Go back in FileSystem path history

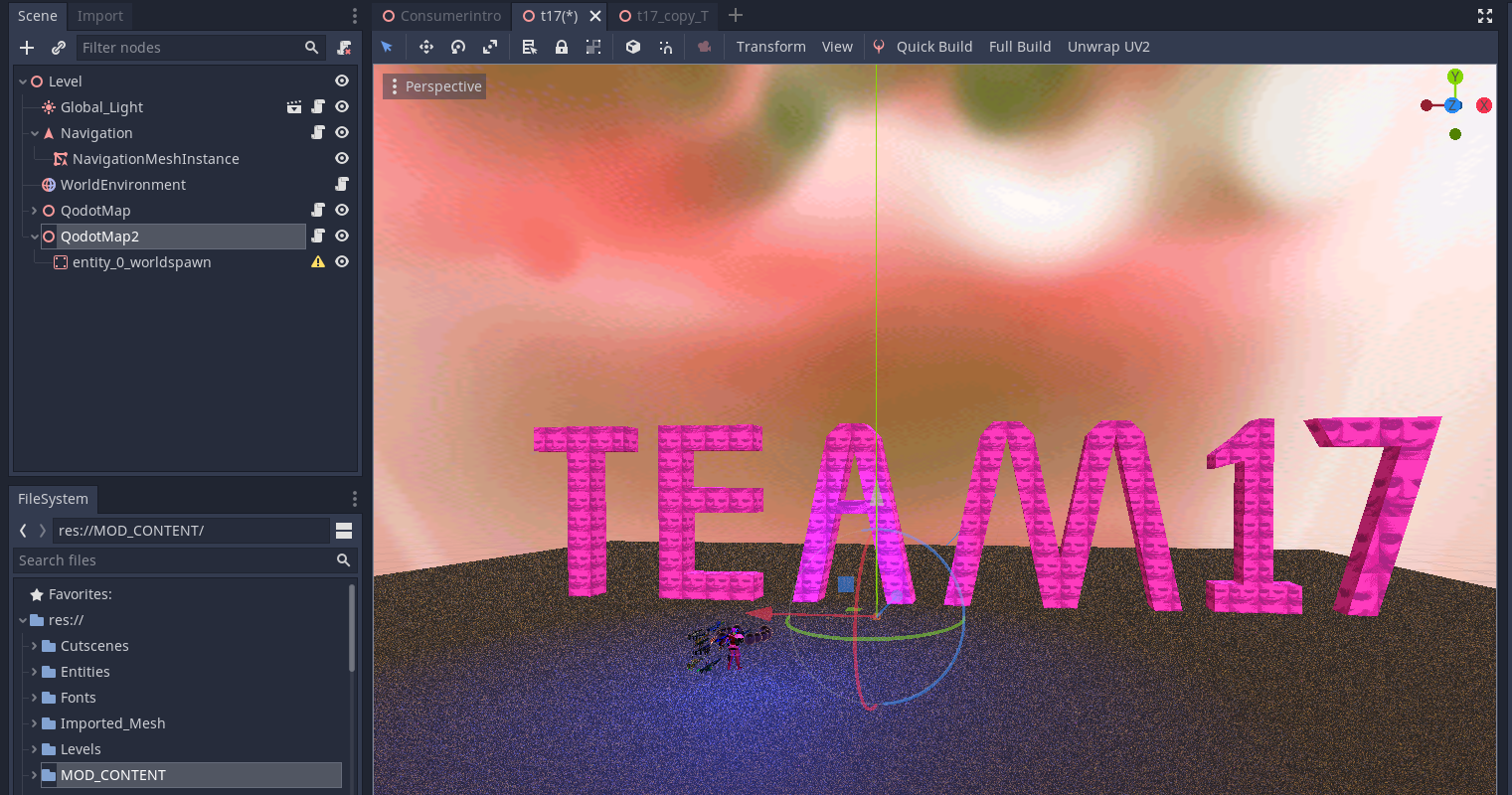pos(23,531)
